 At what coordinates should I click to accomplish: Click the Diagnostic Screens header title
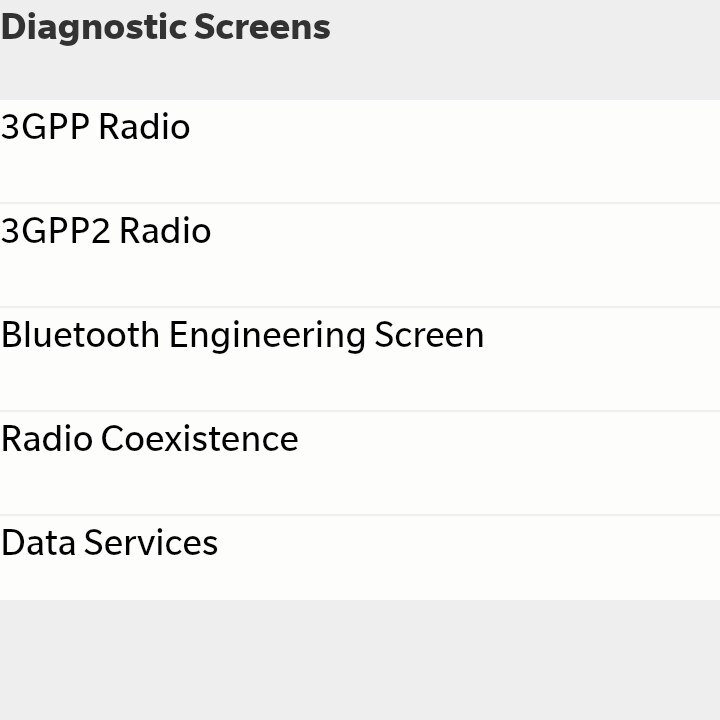pyautogui.click(x=166, y=28)
